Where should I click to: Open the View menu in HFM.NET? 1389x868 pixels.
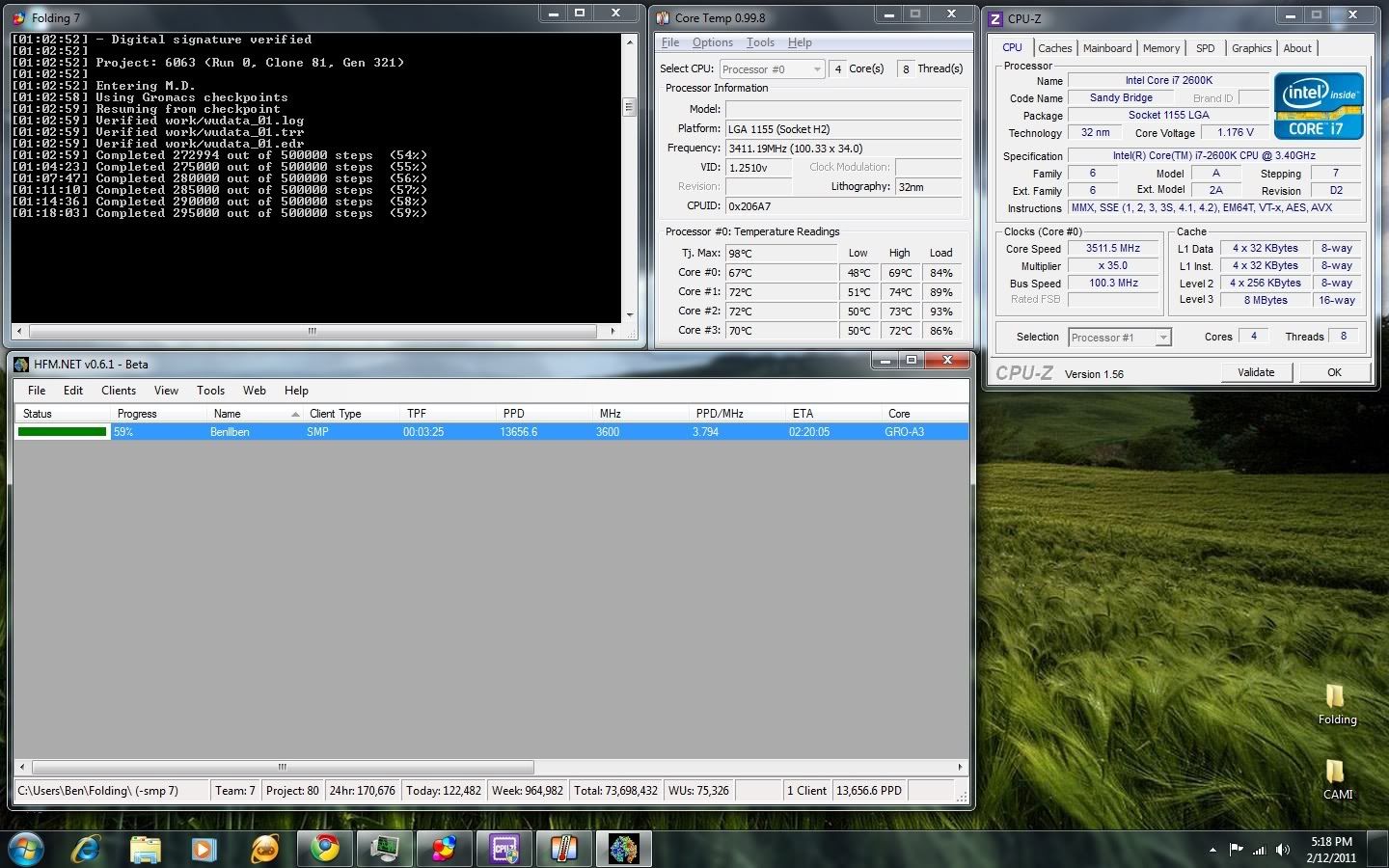[166, 391]
